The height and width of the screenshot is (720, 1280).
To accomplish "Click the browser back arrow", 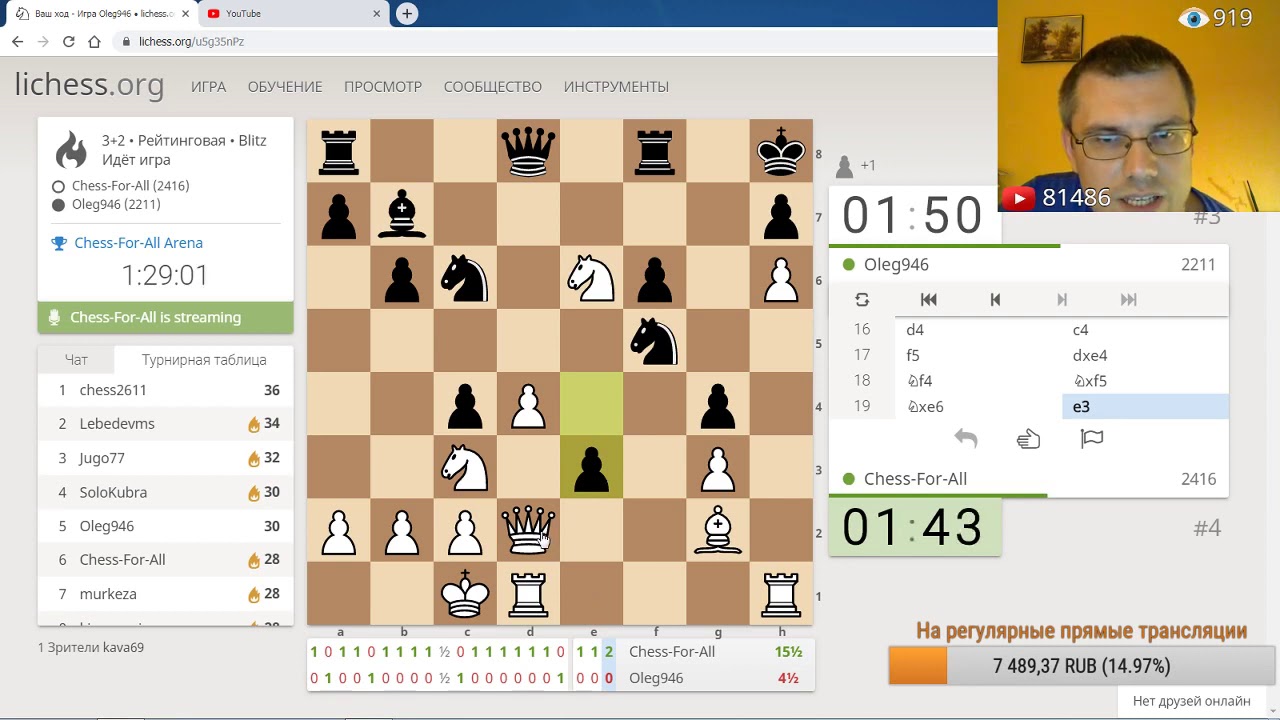I will (x=17, y=42).
